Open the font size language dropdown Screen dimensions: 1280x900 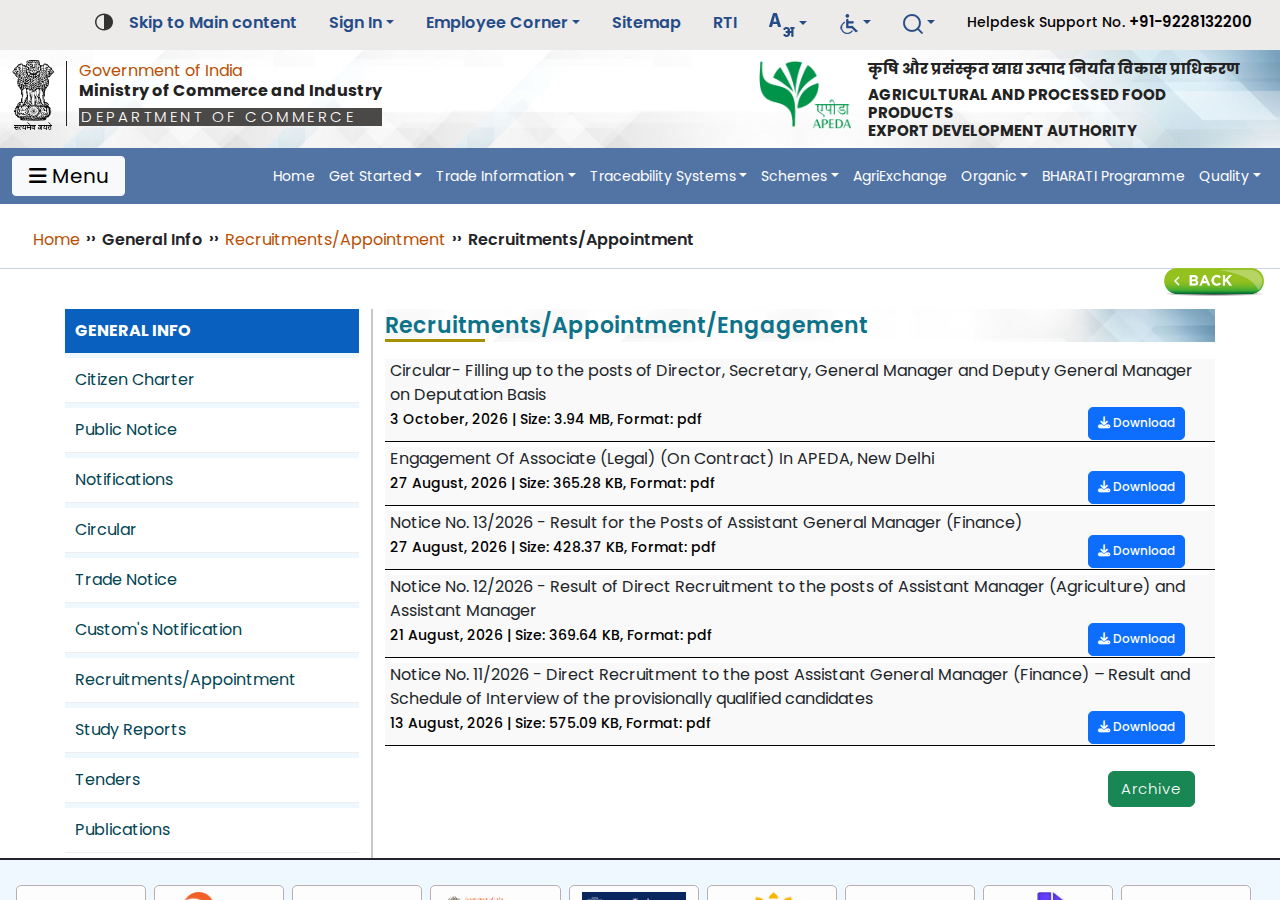787,23
